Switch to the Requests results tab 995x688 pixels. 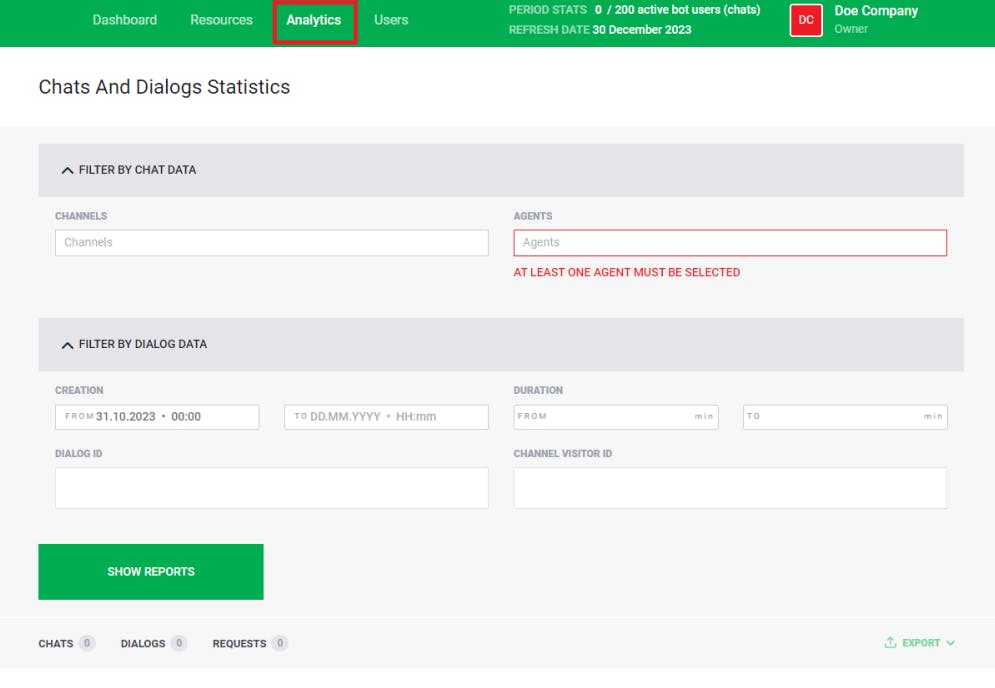[249, 643]
